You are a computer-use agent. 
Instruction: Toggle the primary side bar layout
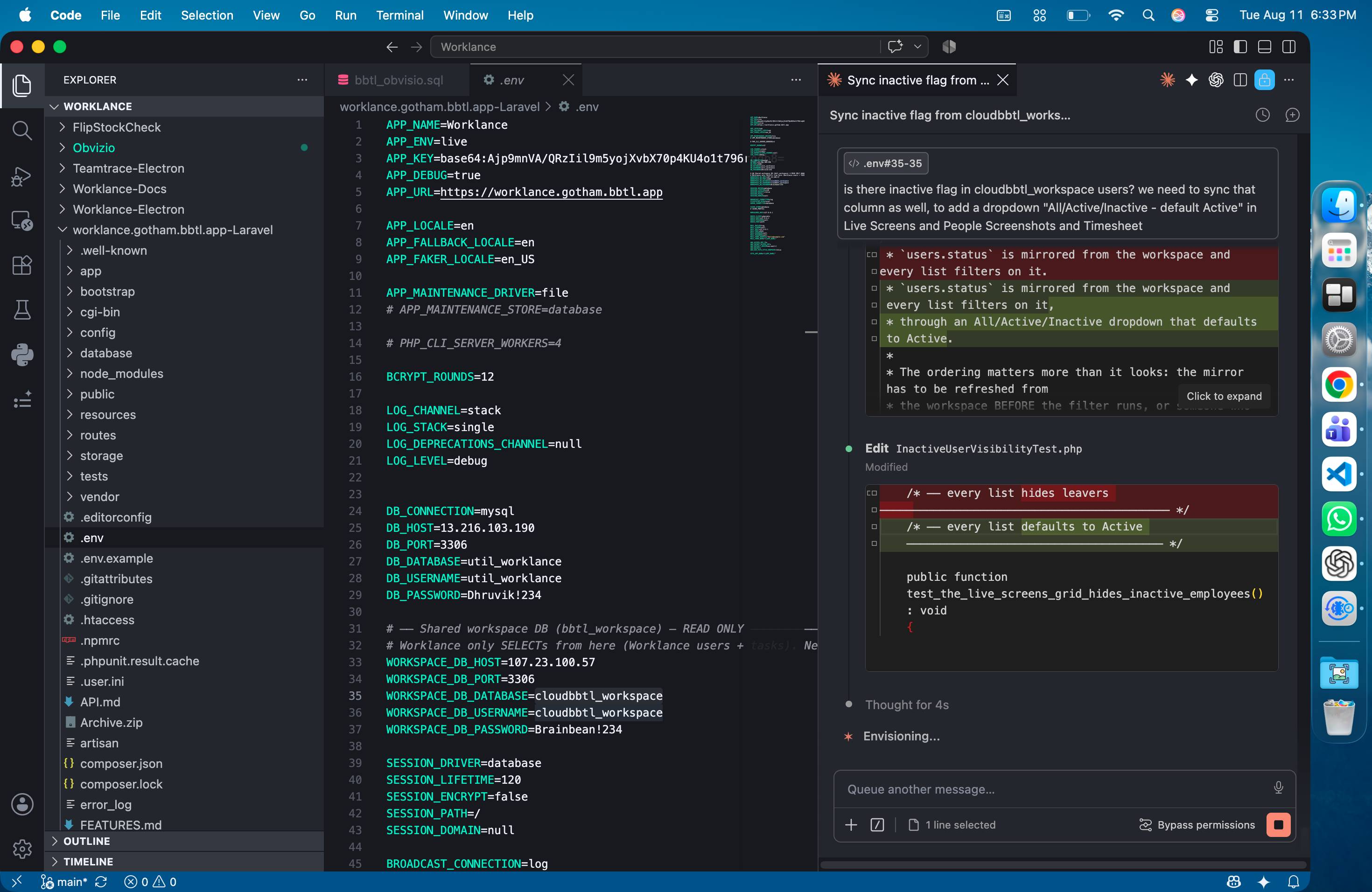pyautogui.click(x=1240, y=47)
